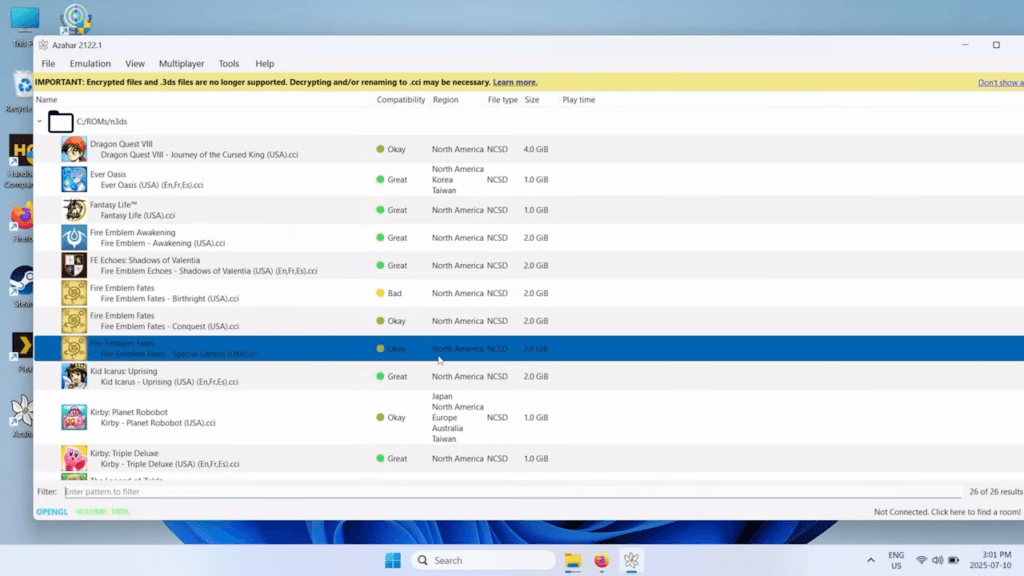The height and width of the screenshot is (576, 1024).
Task: Sort by the File type column header
Action: pyautogui.click(x=502, y=100)
